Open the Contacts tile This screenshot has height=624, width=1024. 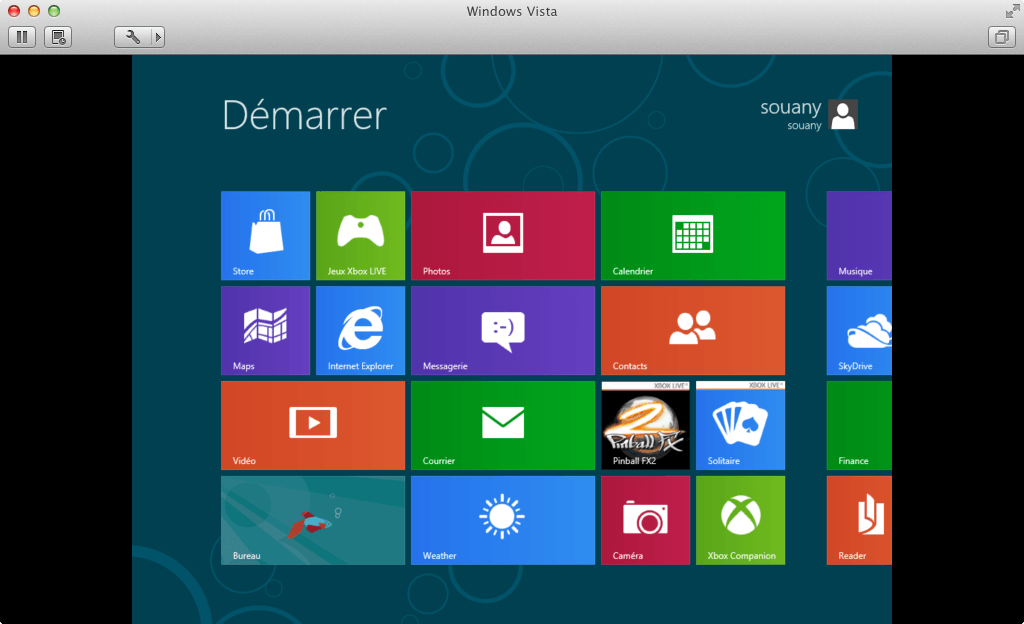tap(693, 330)
